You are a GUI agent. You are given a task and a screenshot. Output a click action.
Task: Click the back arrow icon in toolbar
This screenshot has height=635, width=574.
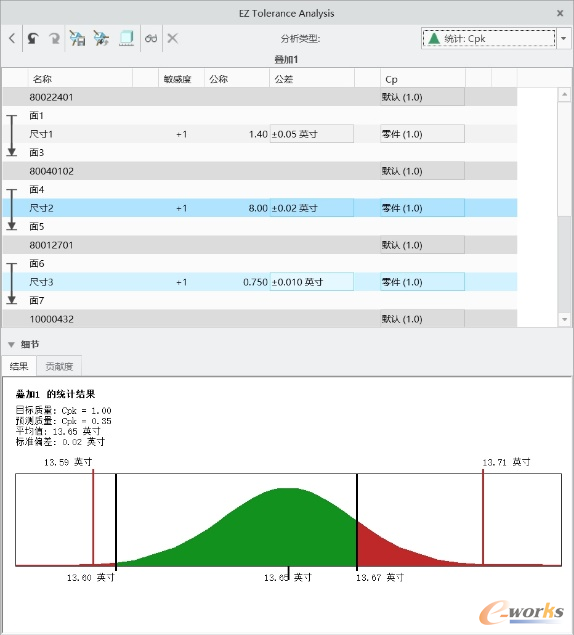(x=12, y=38)
